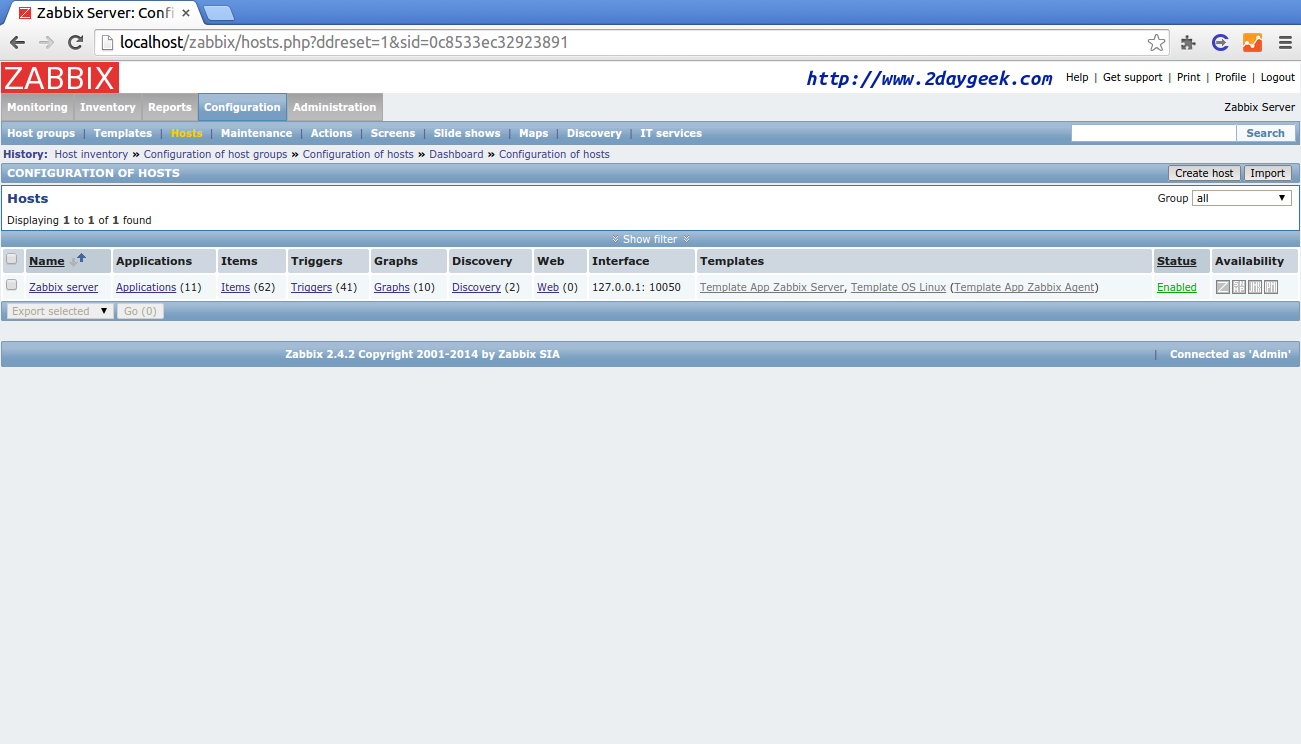Screen dimensions: 1301x744
Task: Click the blue C arrow extension icon
Action: click(x=1220, y=42)
